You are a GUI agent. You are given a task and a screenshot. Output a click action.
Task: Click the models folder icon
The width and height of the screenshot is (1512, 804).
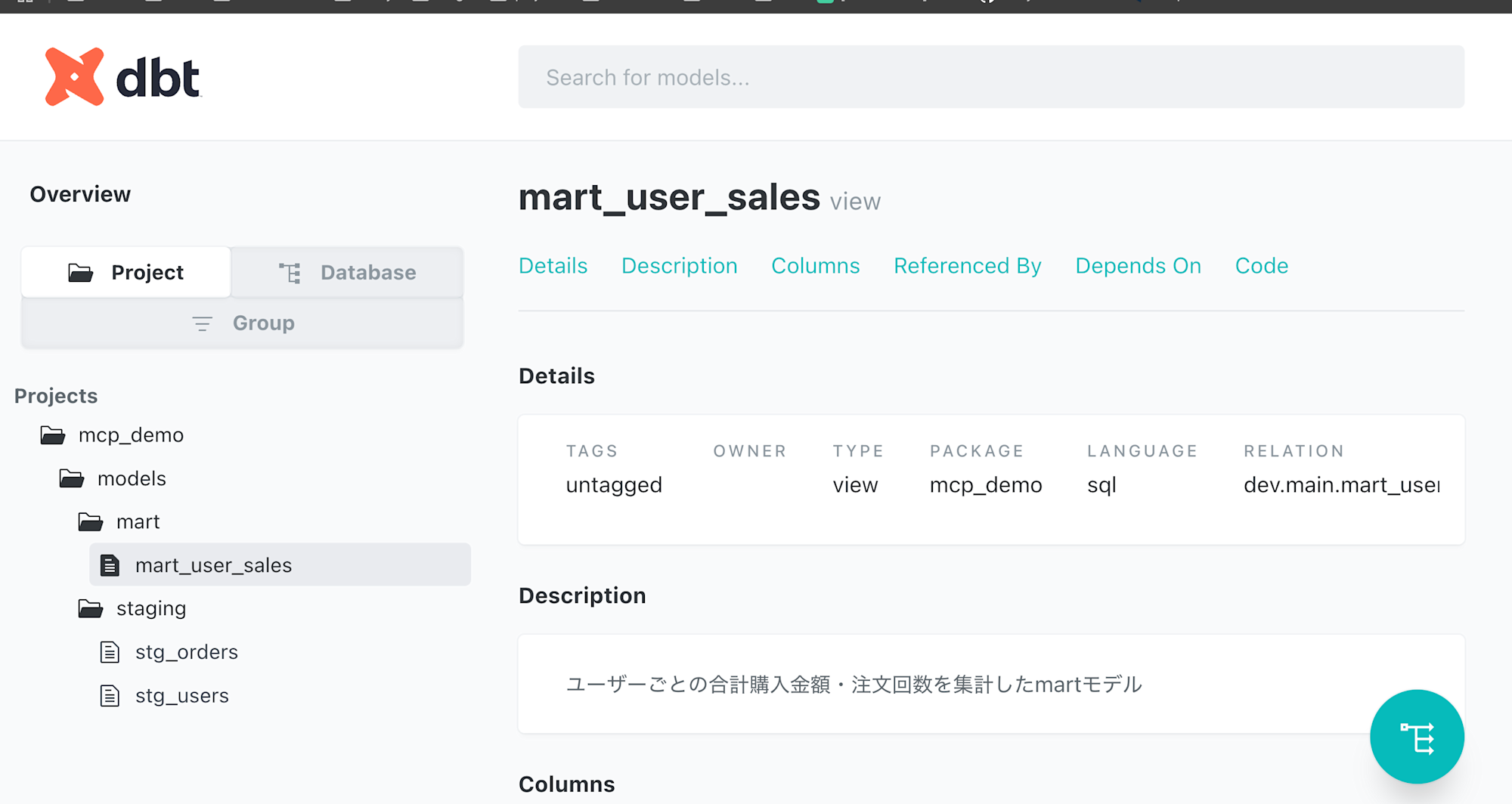coord(72,478)
